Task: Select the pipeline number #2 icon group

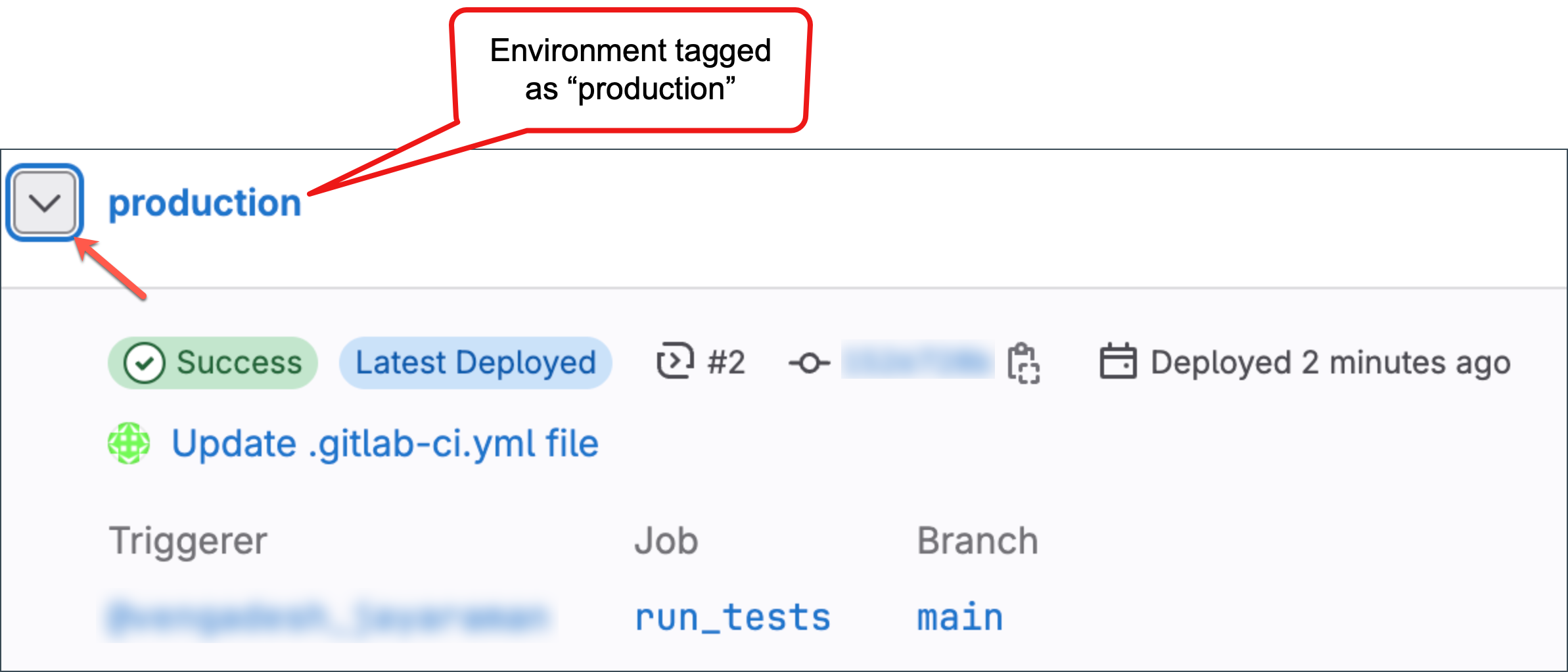Action: coord(700,362)
